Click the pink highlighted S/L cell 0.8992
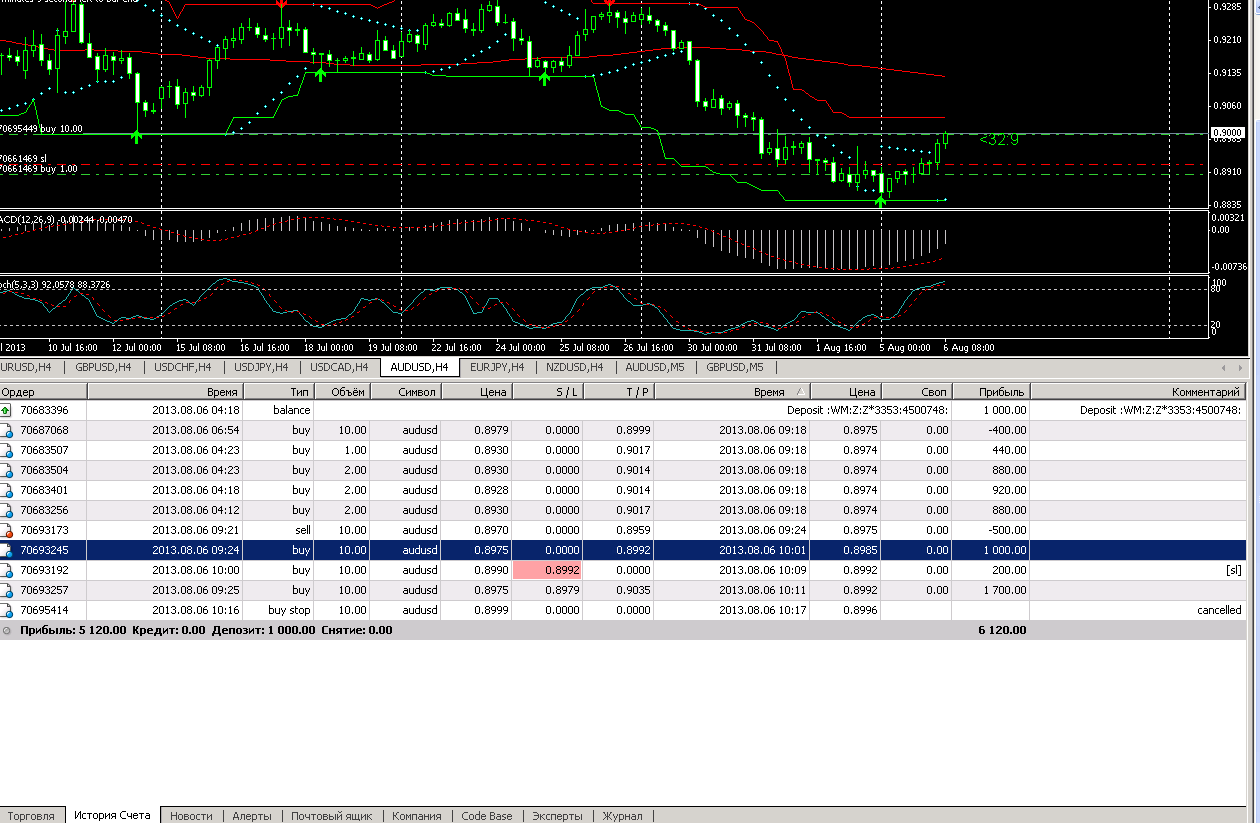This screenshot has width=1260, height=823. pos(547,570)
